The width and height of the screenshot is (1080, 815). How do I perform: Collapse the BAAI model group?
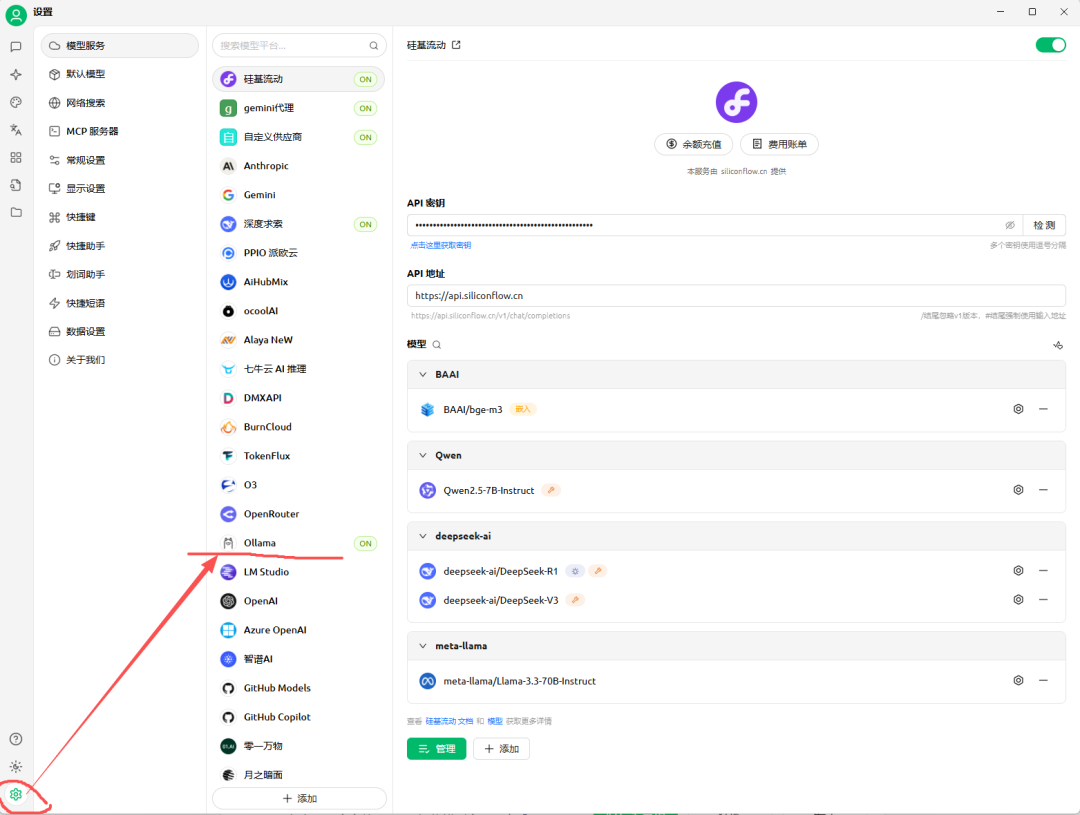pos(423,374)
